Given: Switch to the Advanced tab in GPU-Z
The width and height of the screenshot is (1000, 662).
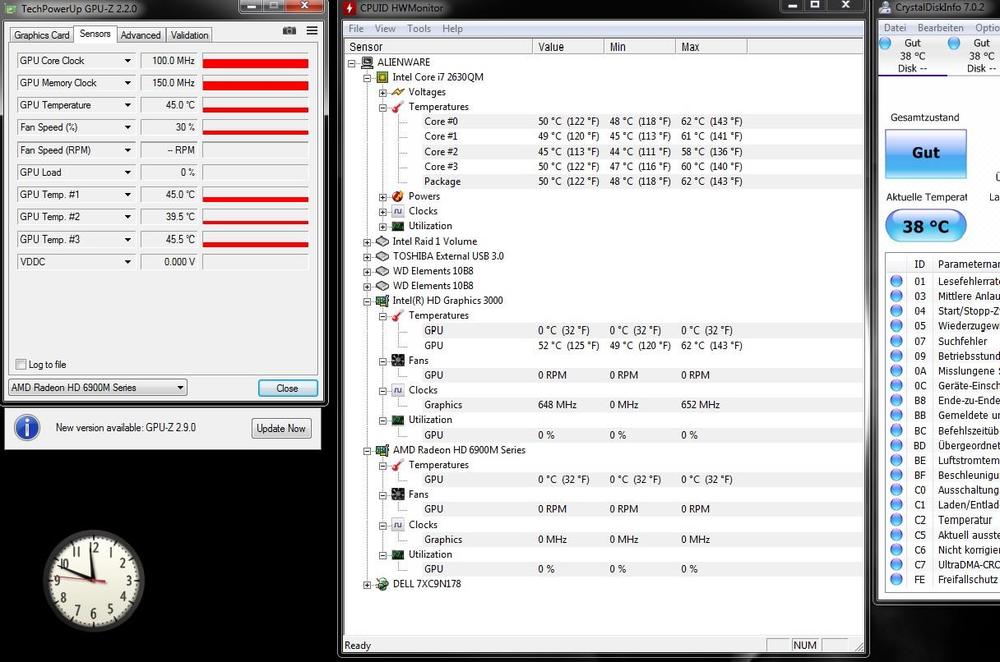Looking at the screenshot, I should pyautogui.click(x=140, y=35).
